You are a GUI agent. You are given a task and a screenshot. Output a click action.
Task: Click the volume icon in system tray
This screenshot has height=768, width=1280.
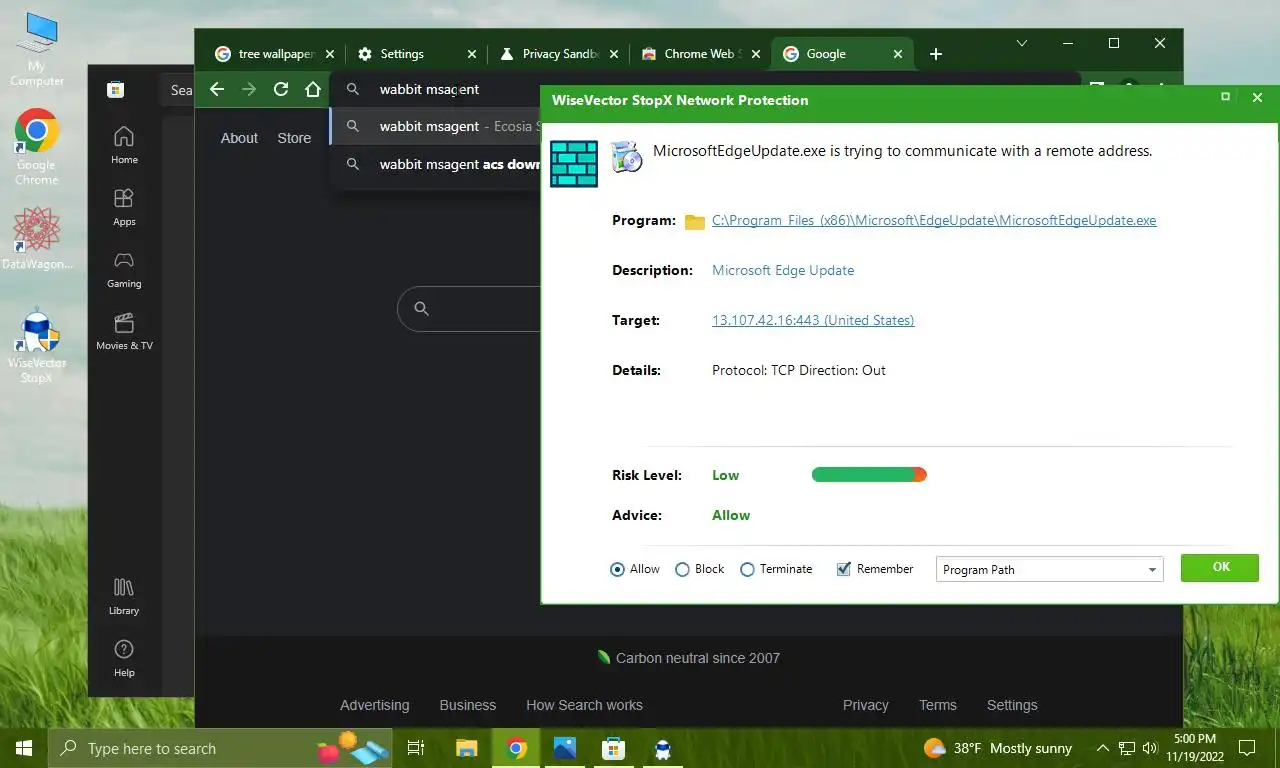[1150, 748]
